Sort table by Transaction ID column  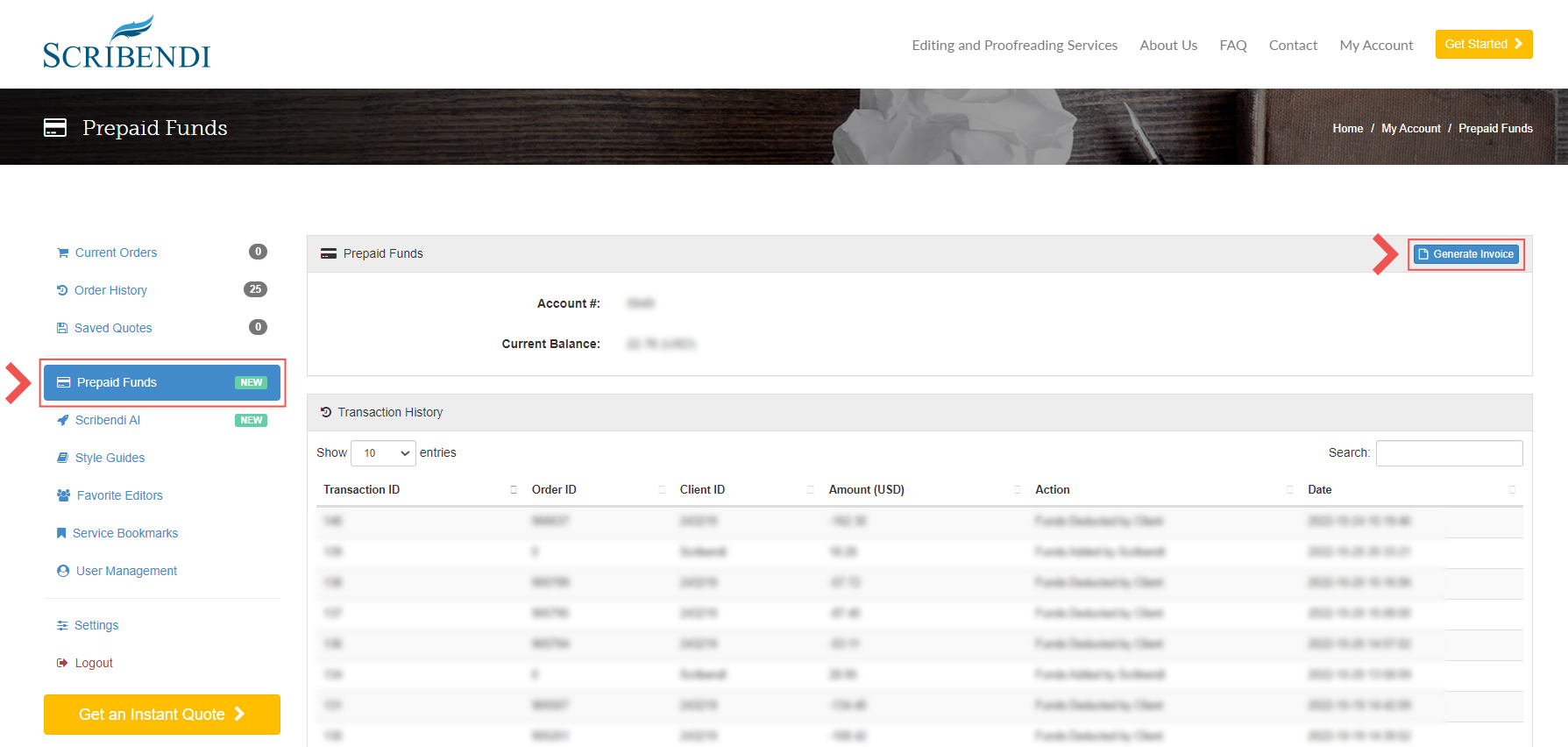pos(420,490)
